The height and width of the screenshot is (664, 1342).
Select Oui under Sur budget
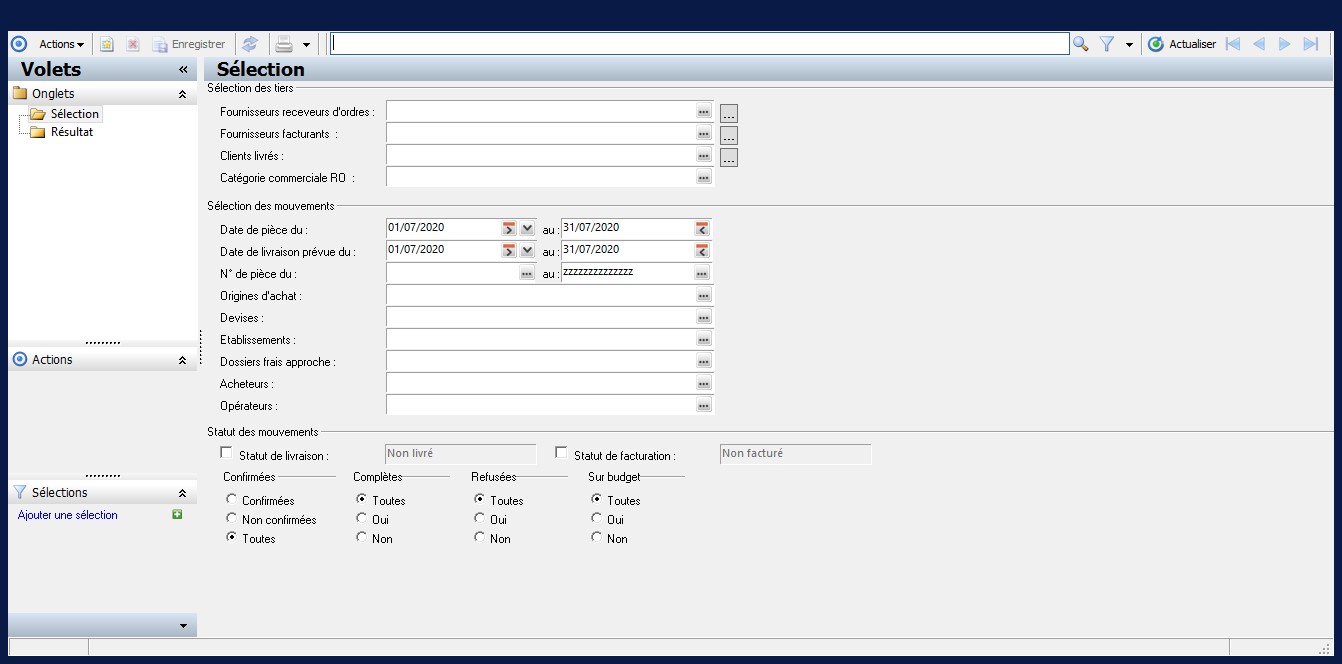[x=597, y=518]
